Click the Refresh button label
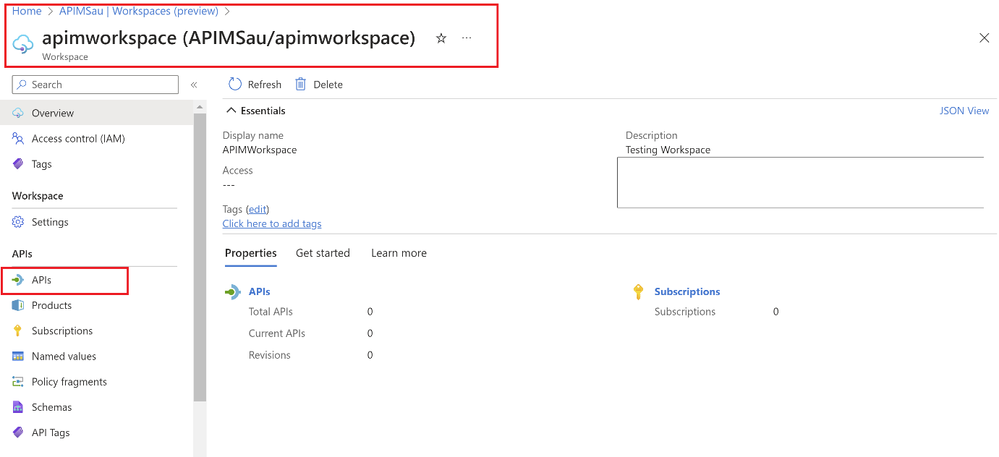Screen dimensions: 999x457 click(x=264, y=85)
